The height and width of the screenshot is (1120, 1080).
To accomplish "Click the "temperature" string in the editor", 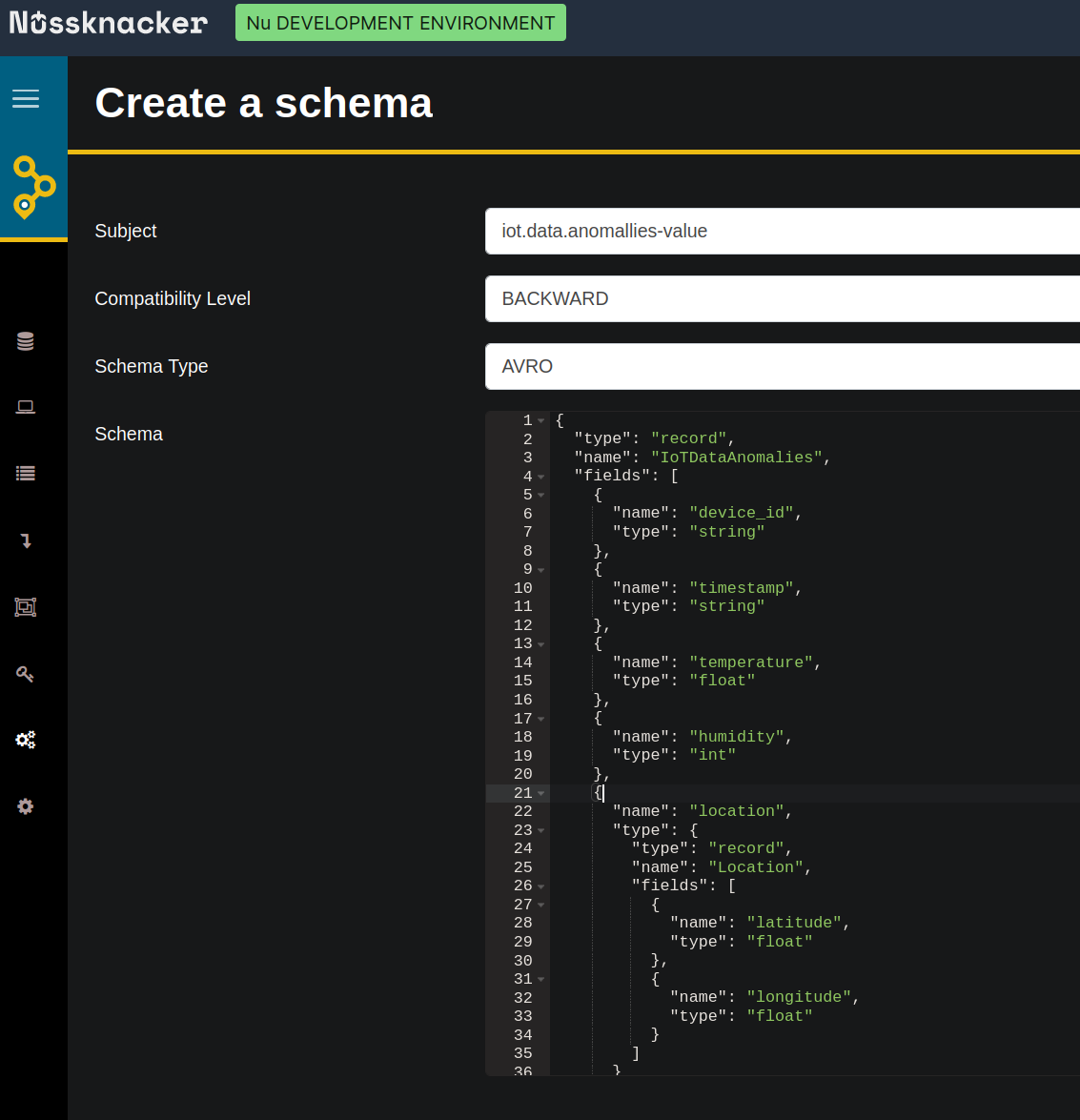I will 751,662.
